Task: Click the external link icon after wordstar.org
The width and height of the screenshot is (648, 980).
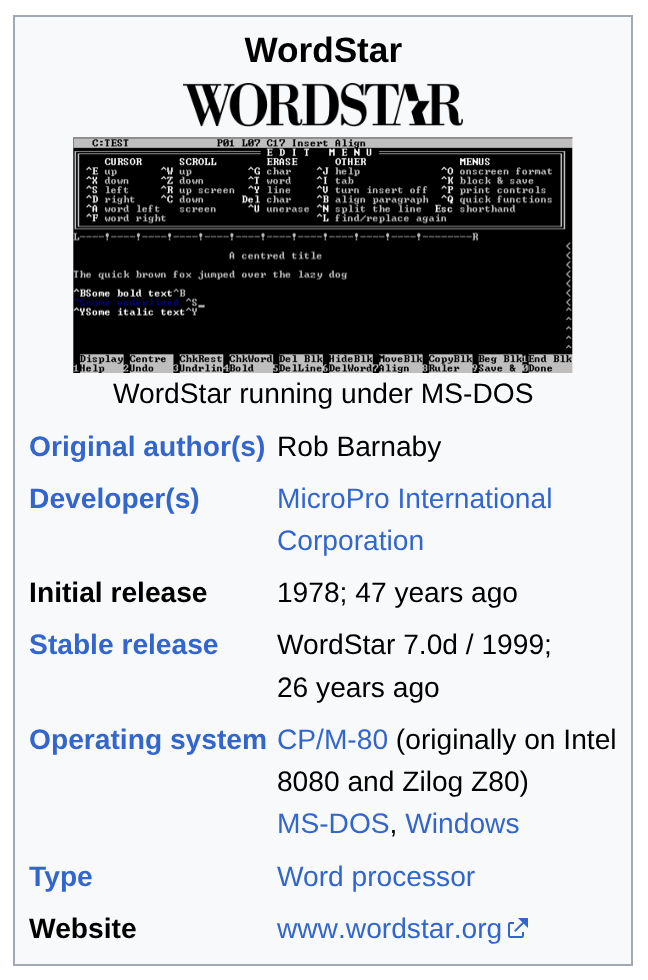Action: point(518,928)
